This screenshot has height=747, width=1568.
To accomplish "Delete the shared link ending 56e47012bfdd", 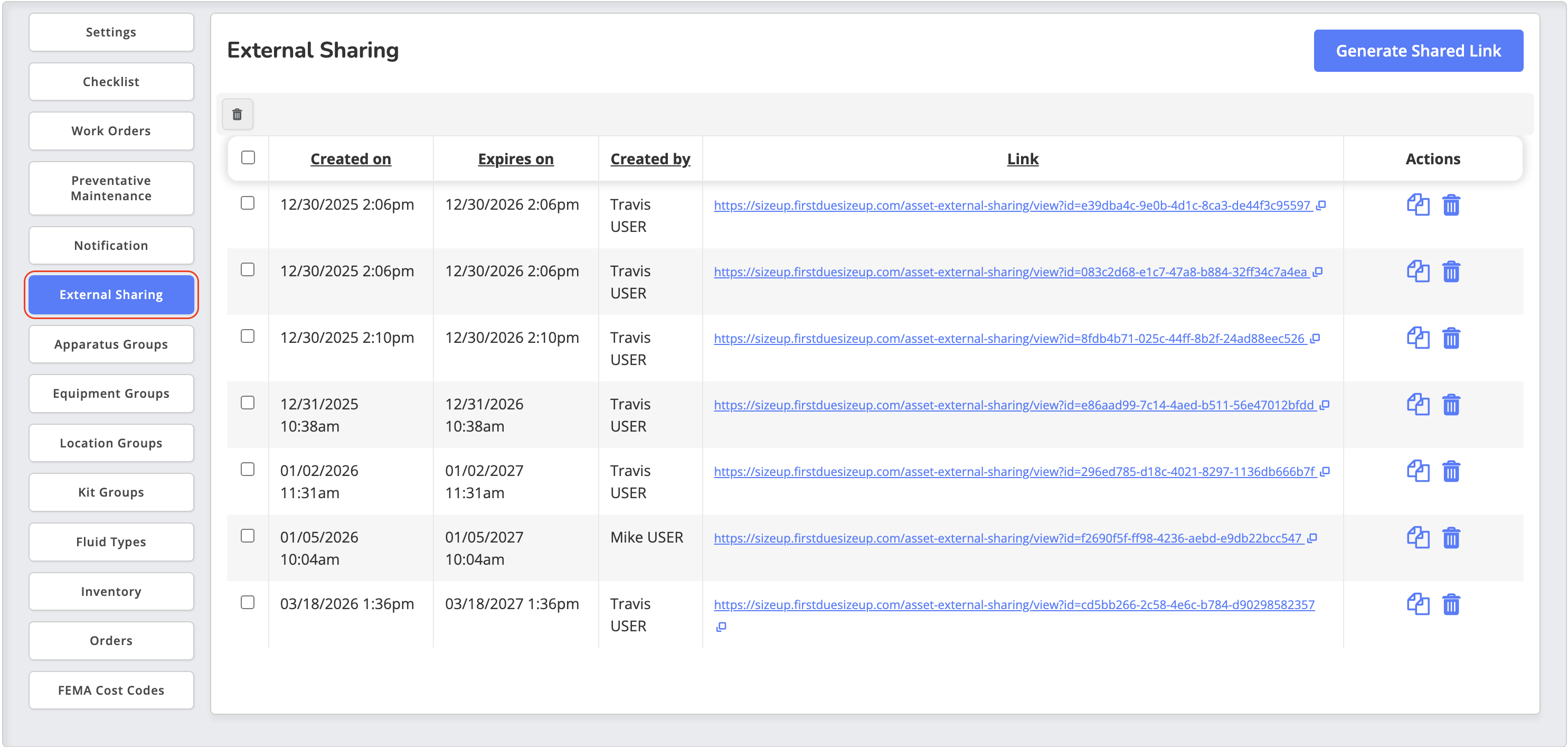I will (1451, 404).
